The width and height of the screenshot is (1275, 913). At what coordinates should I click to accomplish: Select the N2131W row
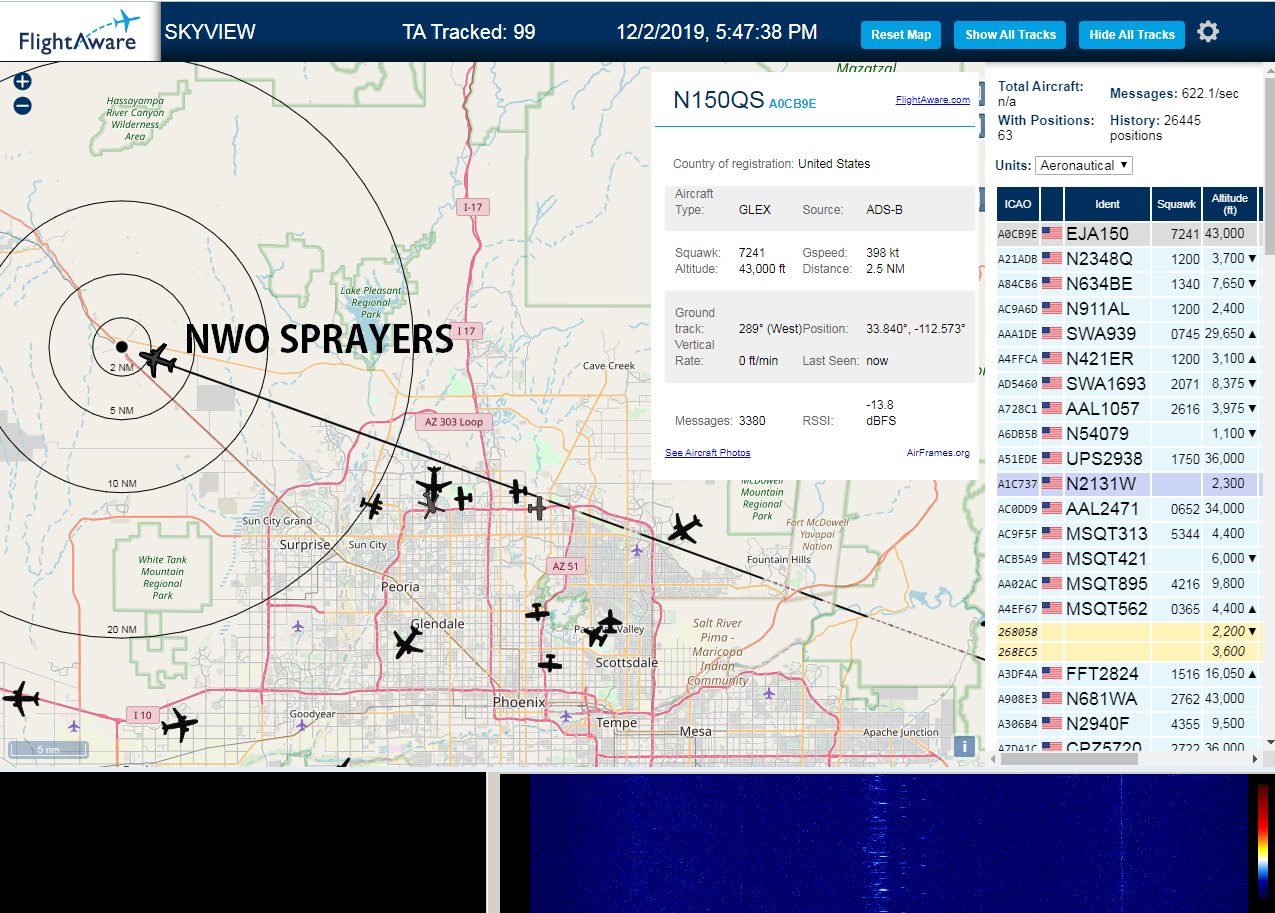[1129, 484]
